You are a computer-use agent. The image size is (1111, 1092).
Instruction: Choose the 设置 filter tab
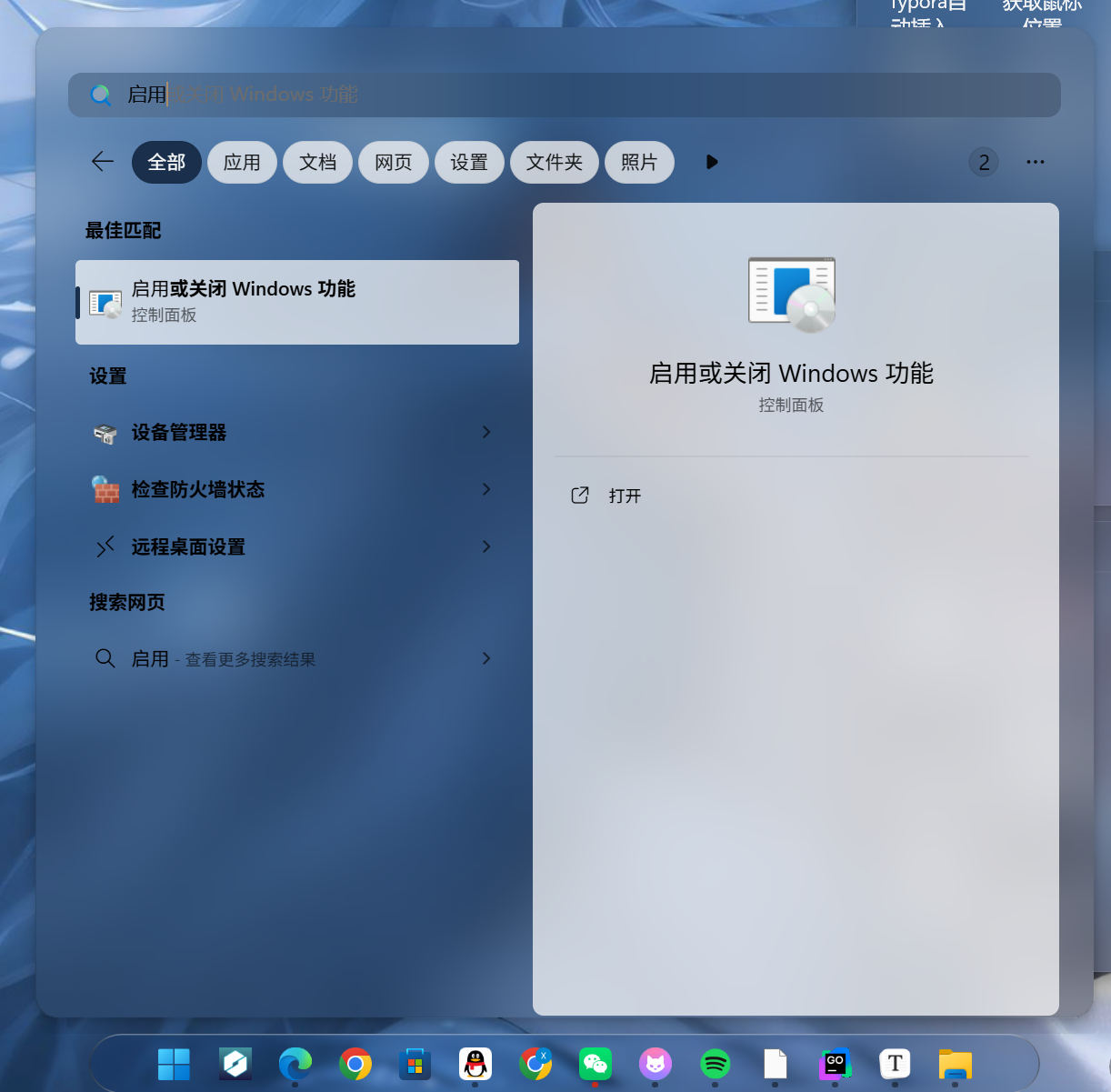click(x=469, y=162)
